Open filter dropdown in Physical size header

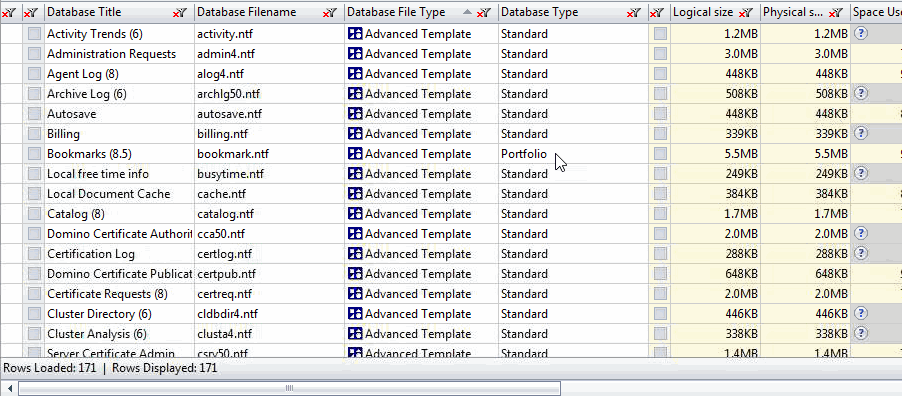(x=837, y=12)
